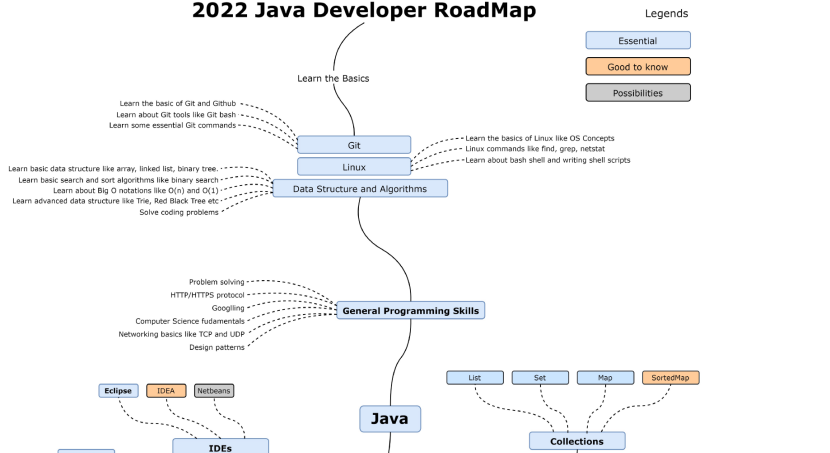
Task: Click the Design patterns text
Action: coord(217,347)
